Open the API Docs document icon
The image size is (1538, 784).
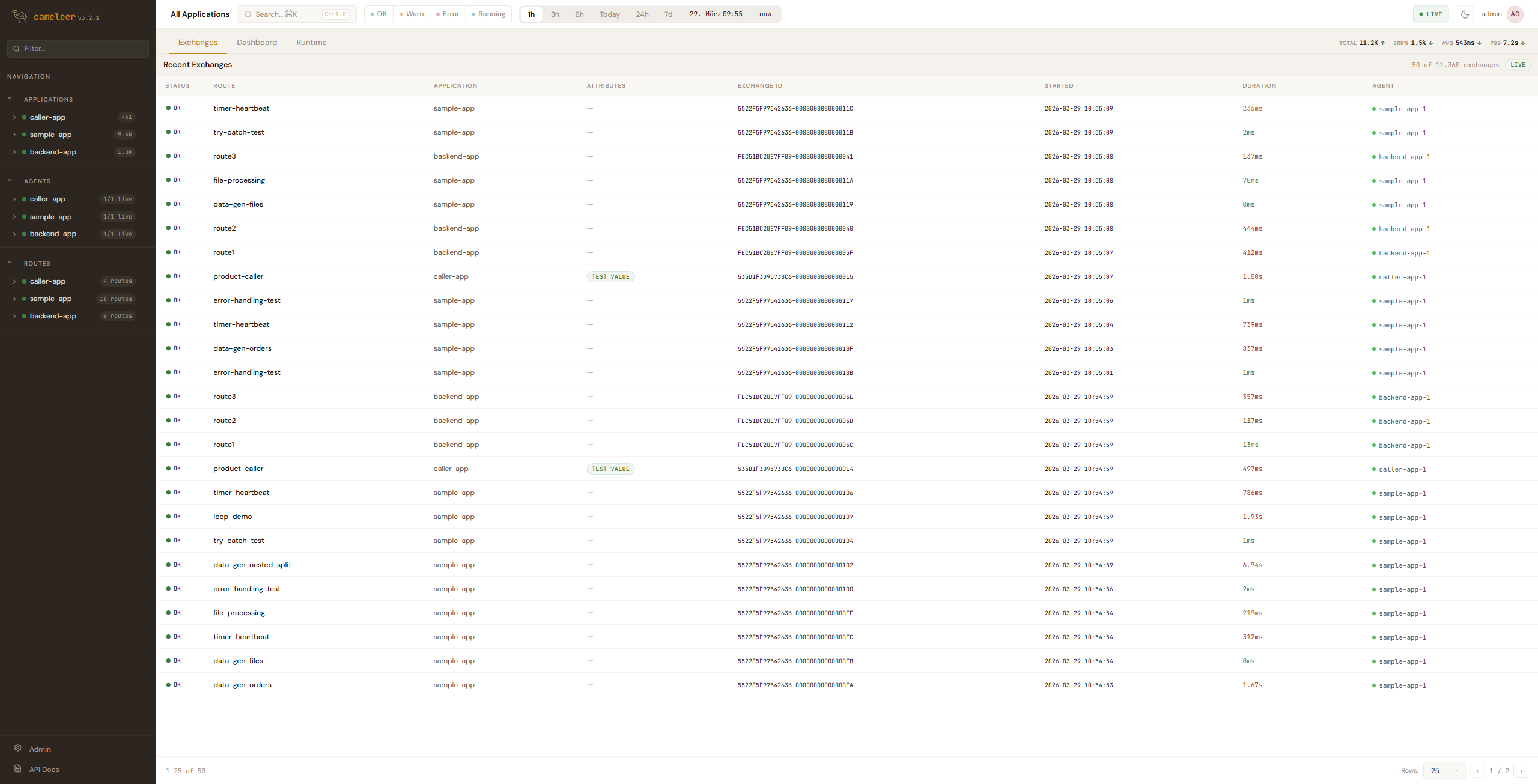pos(18,768)
